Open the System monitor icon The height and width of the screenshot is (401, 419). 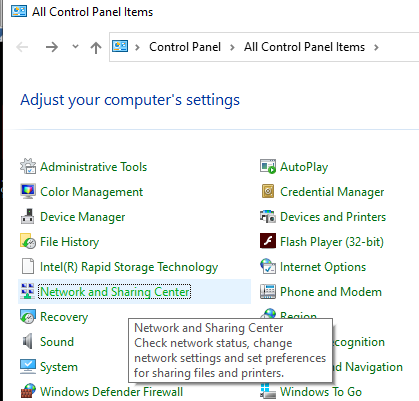[x=28, y=366]
